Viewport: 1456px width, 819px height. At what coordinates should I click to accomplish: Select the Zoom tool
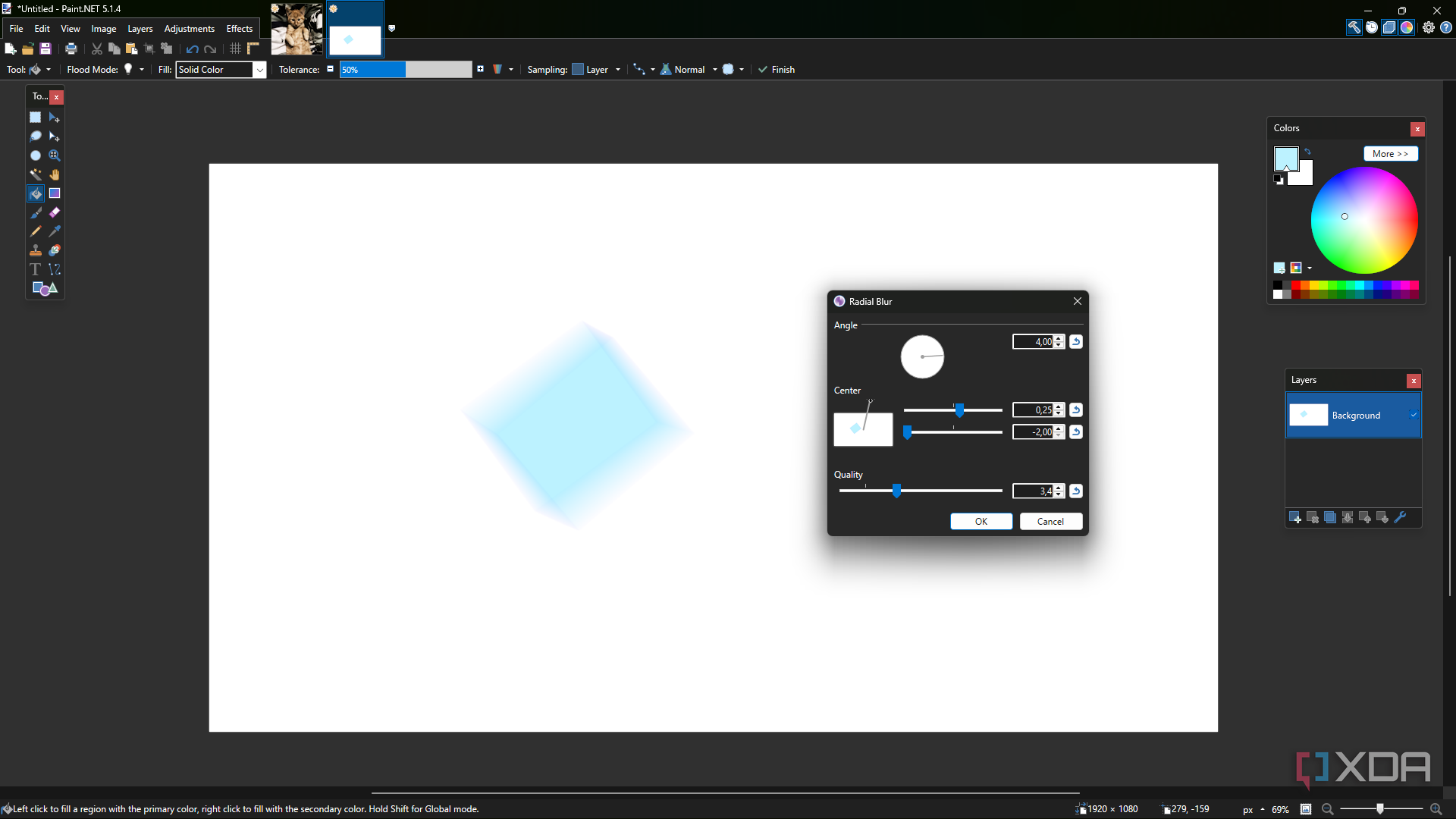(x=55, y=155)
